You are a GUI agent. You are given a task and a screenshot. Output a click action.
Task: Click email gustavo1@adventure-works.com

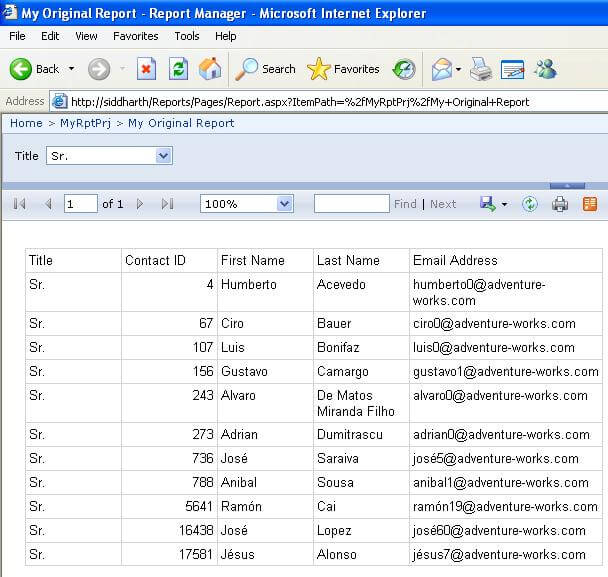(506, 371)
